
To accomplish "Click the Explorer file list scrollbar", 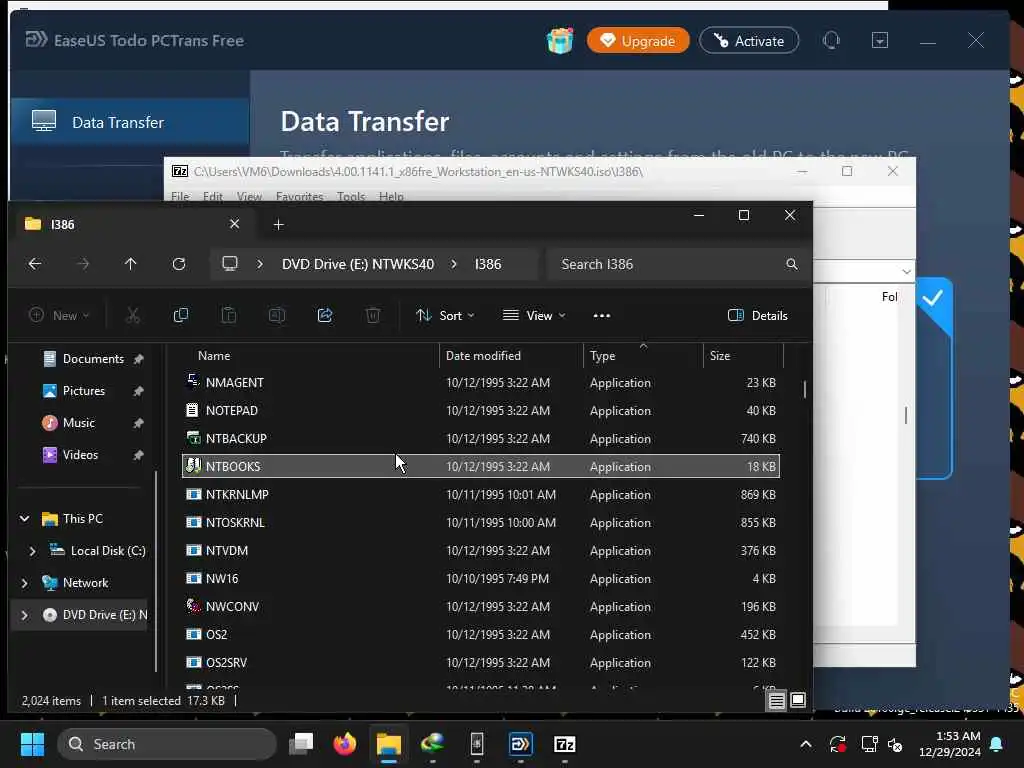I will [805, 389].
